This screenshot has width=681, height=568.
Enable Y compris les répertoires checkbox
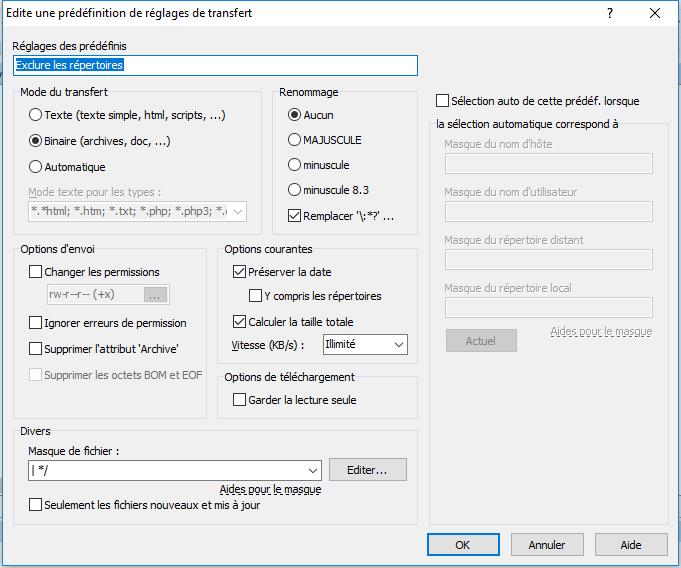click(255, 296)
